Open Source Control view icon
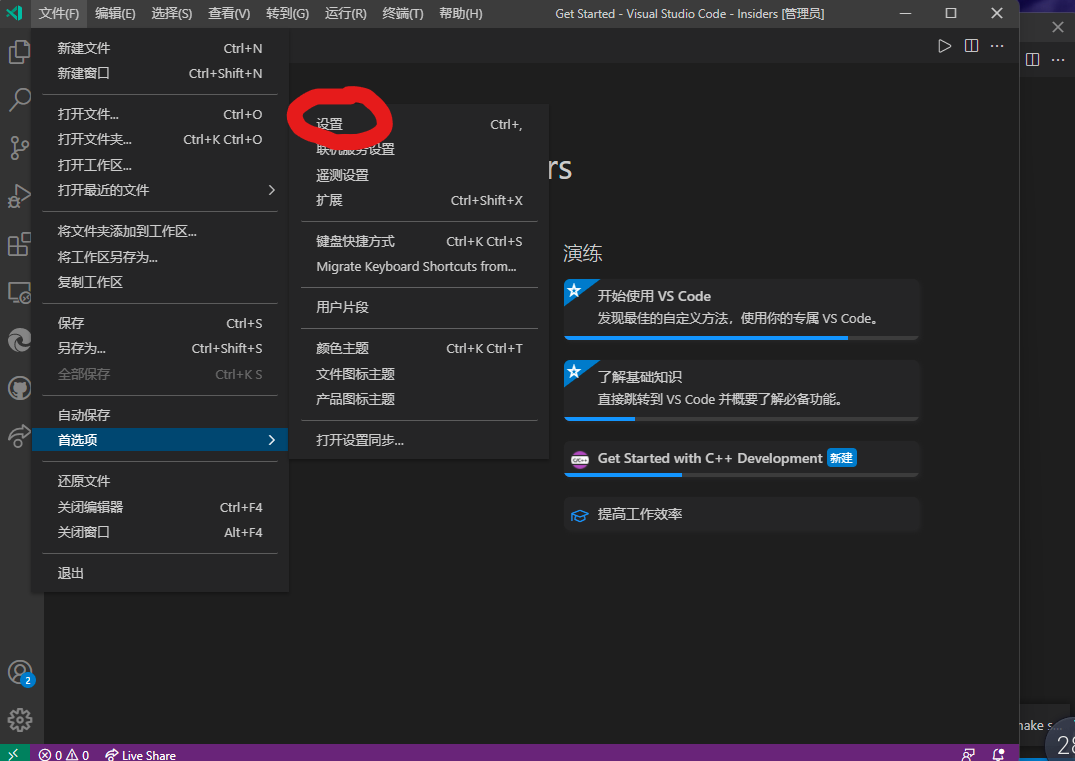Viewport: 1075px width, 761px height. pyautogui.click(x=19, y=147)
